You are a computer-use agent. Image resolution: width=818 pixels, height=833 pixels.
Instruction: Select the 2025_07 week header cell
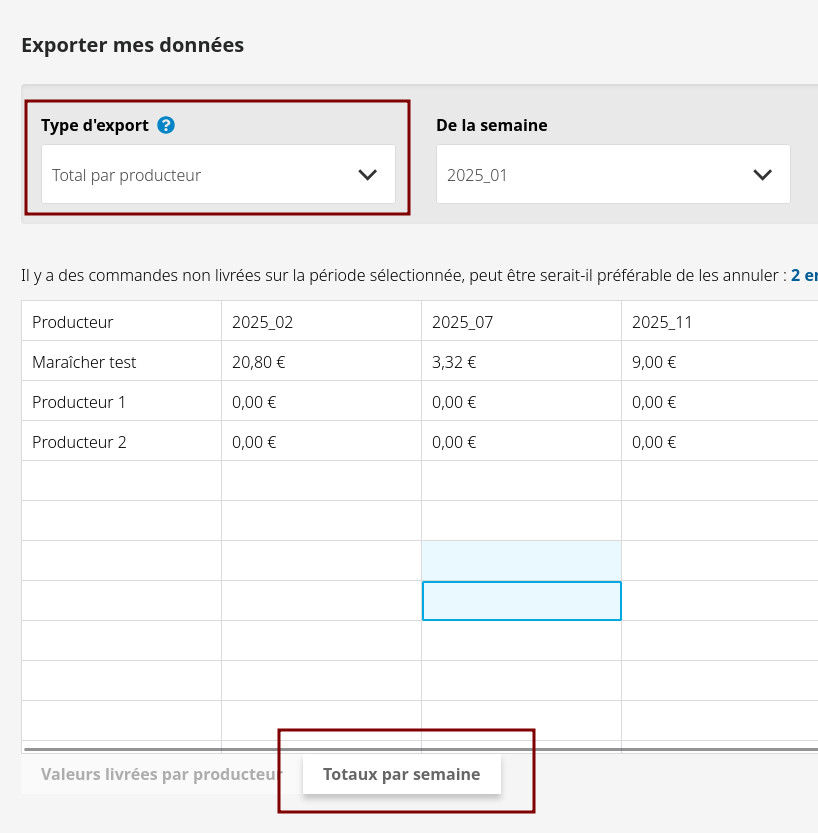point(521,322)
